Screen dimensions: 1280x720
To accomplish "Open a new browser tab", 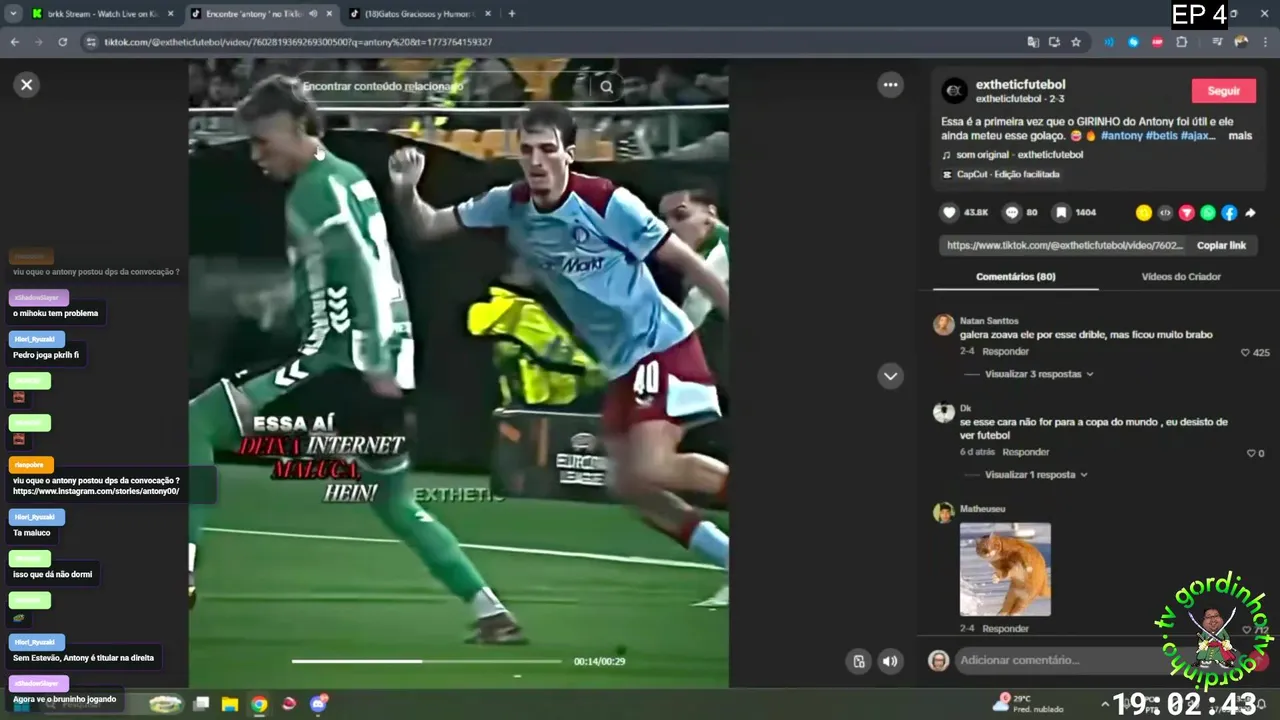I will click(x=512, y=14).
